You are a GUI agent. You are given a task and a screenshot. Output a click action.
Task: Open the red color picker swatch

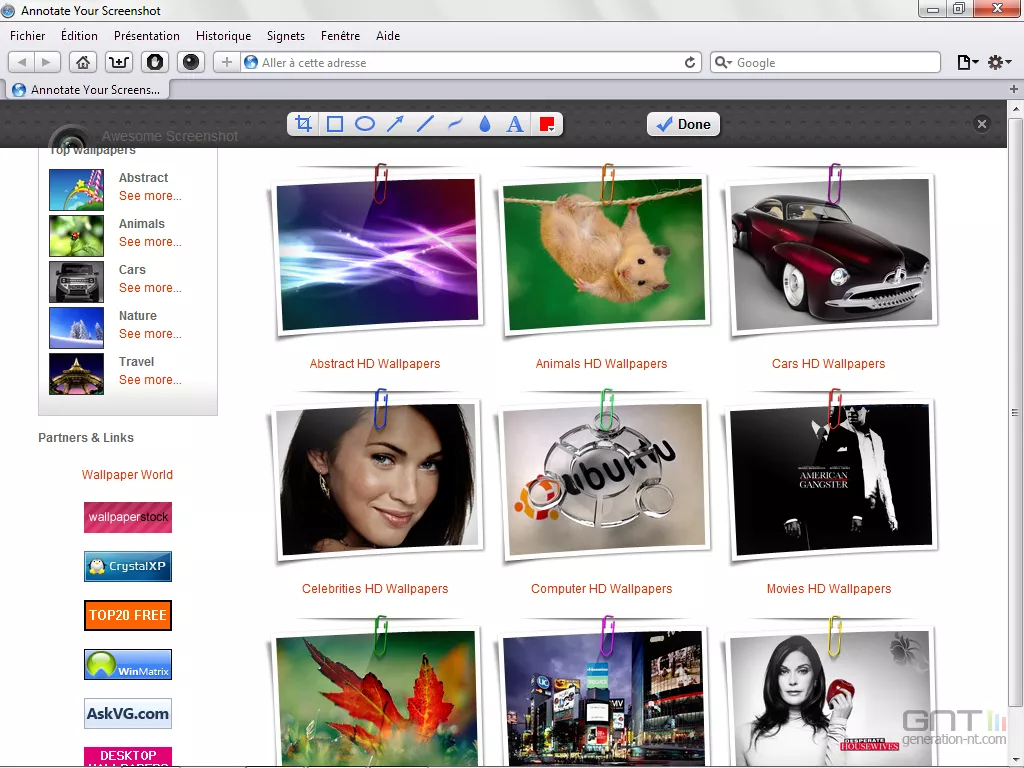(x=547, y=124)
